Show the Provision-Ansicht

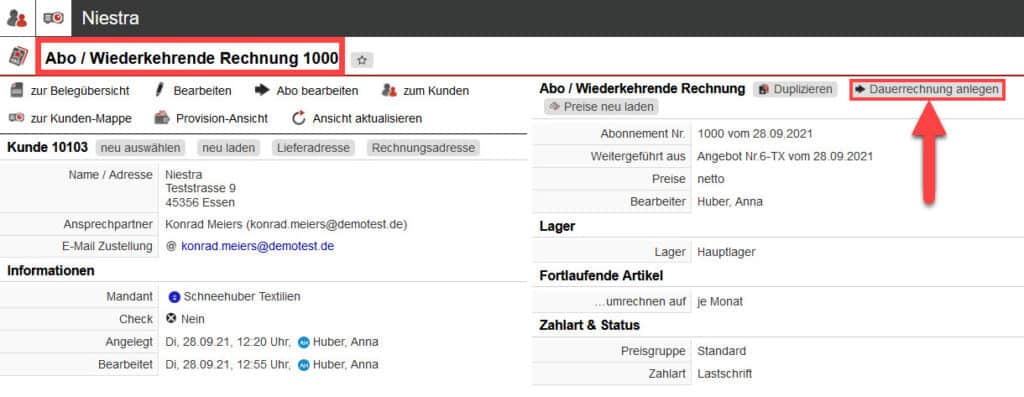tap(211, 118)
